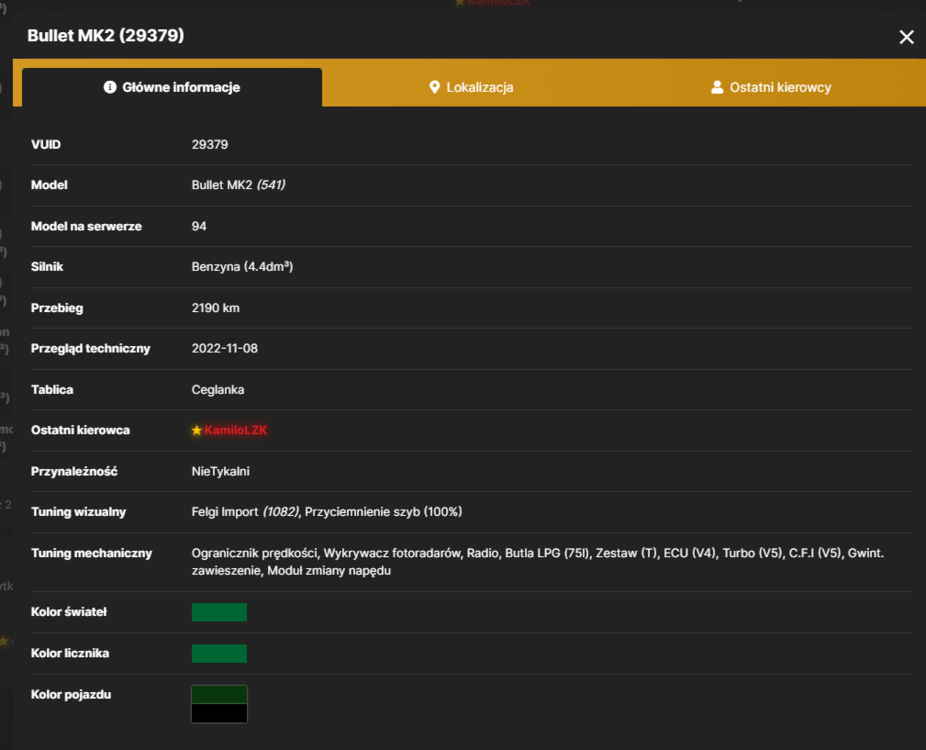Select the affiliation value NieTykalni
926x750 pixels.
[220, 471]
